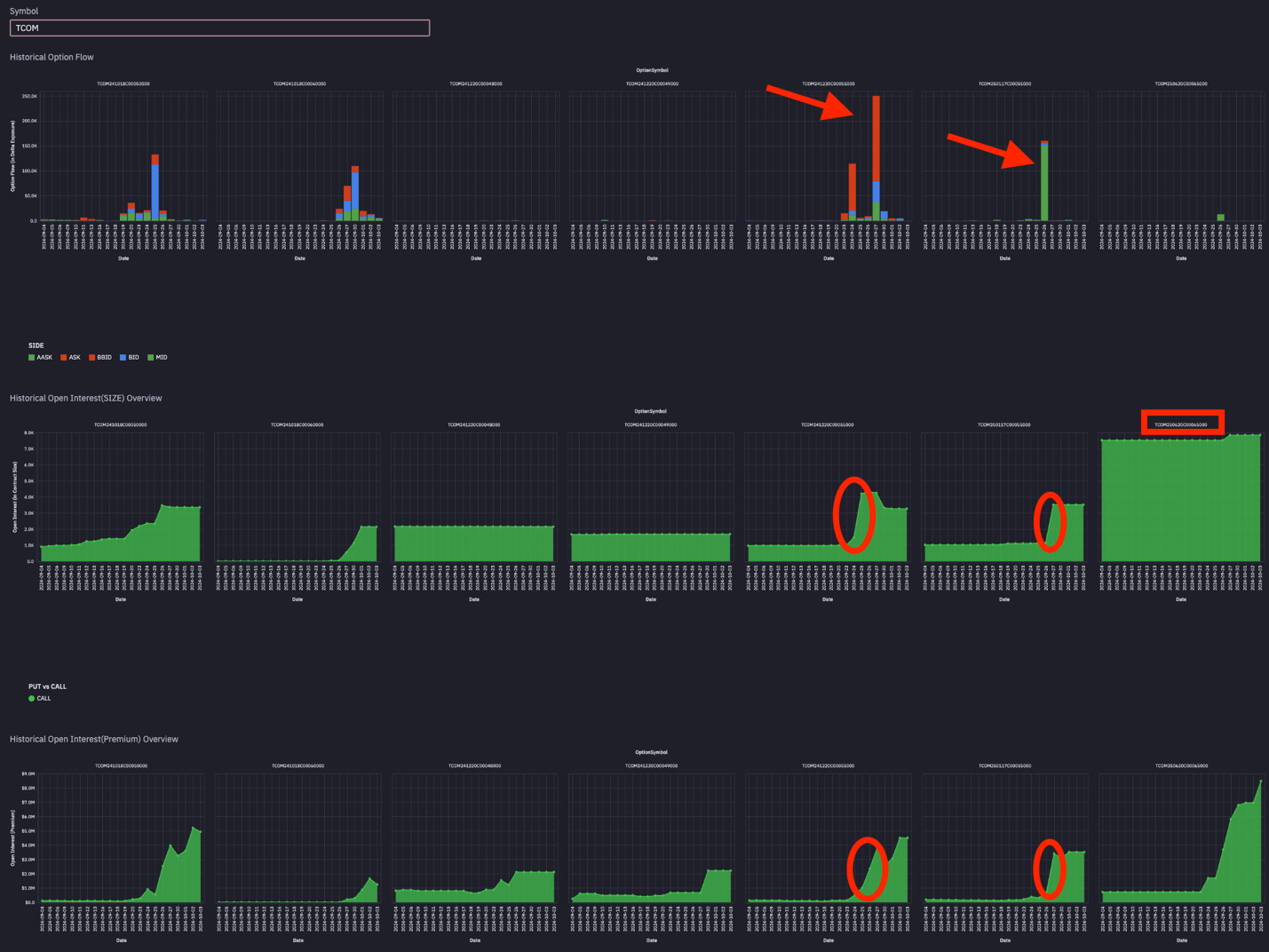Click the 'SIDE' legend title

(36, 345)
